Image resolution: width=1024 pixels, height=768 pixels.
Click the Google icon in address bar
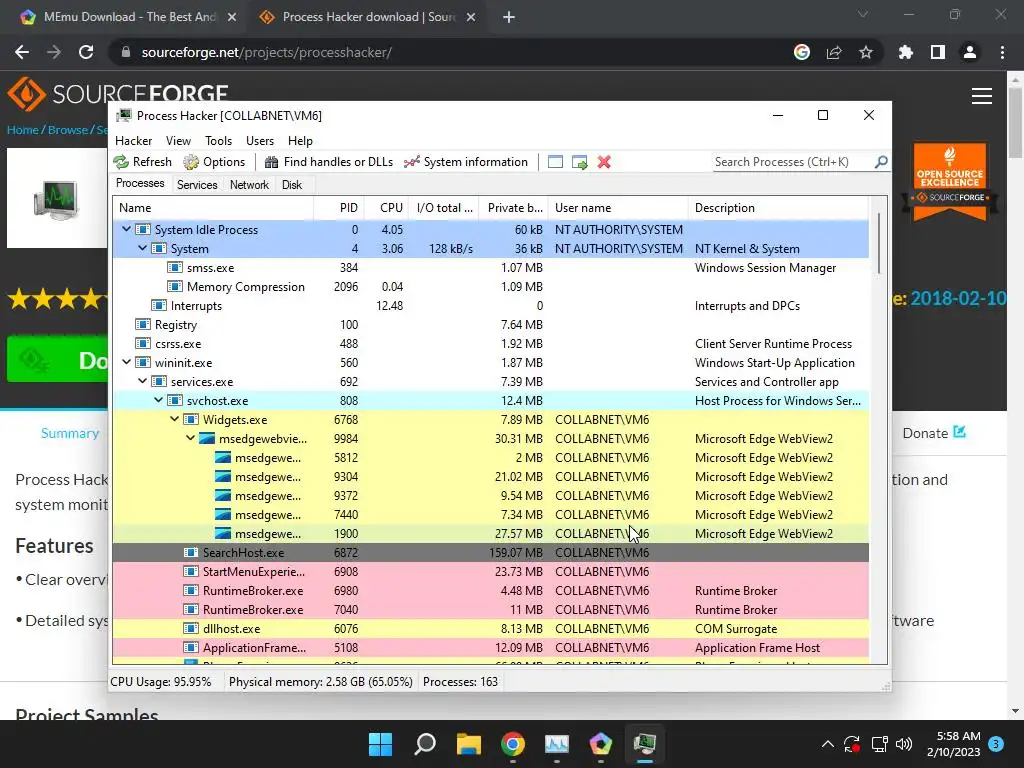coord(802,52)
